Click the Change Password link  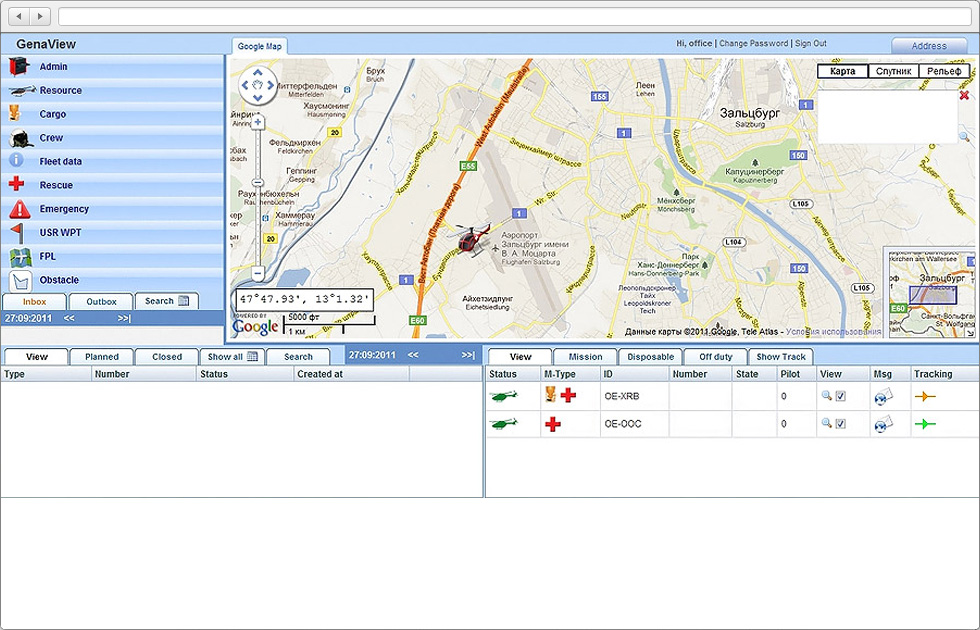coord(753,43)
